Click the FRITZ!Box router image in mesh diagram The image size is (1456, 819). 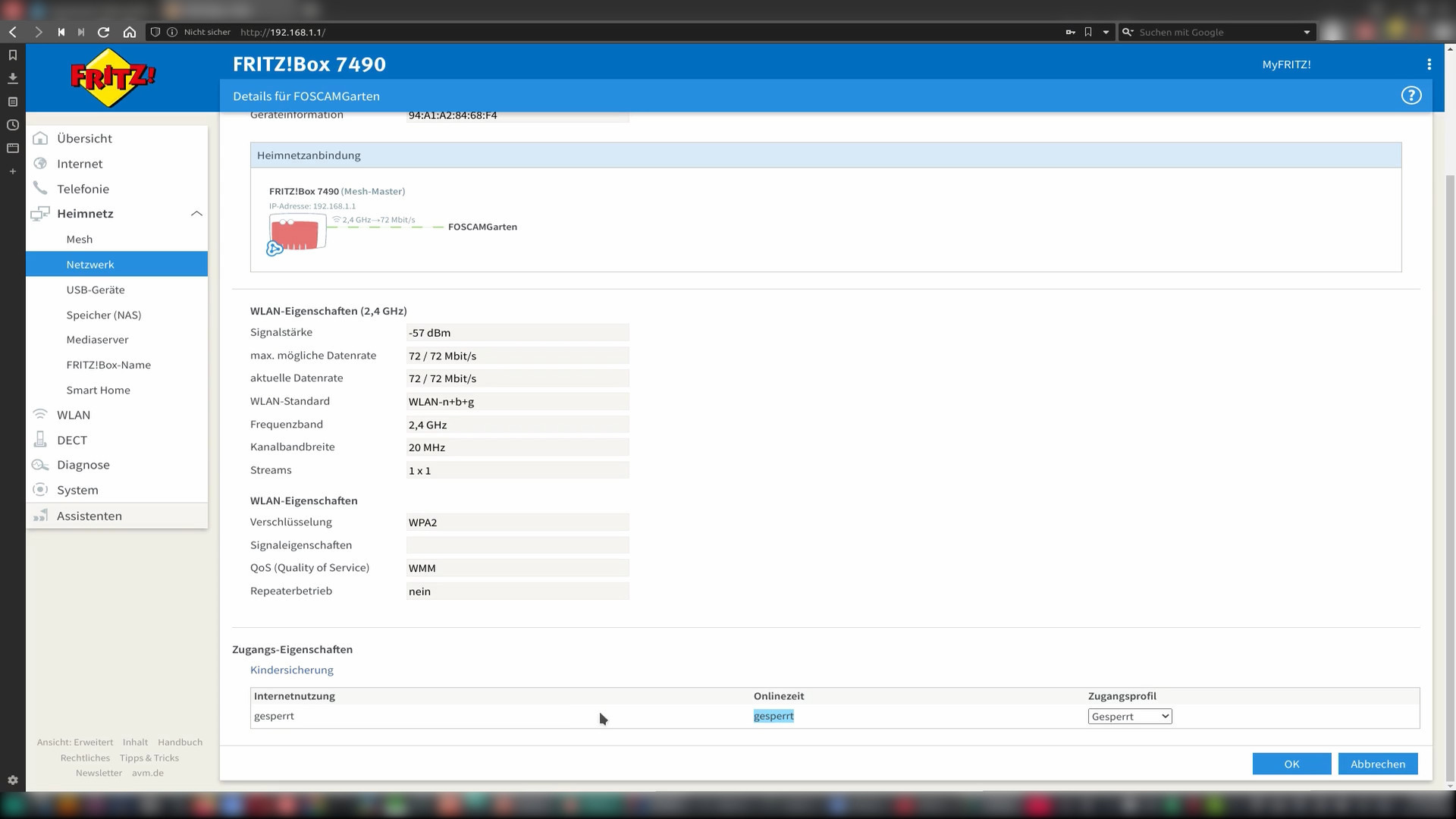297,233
